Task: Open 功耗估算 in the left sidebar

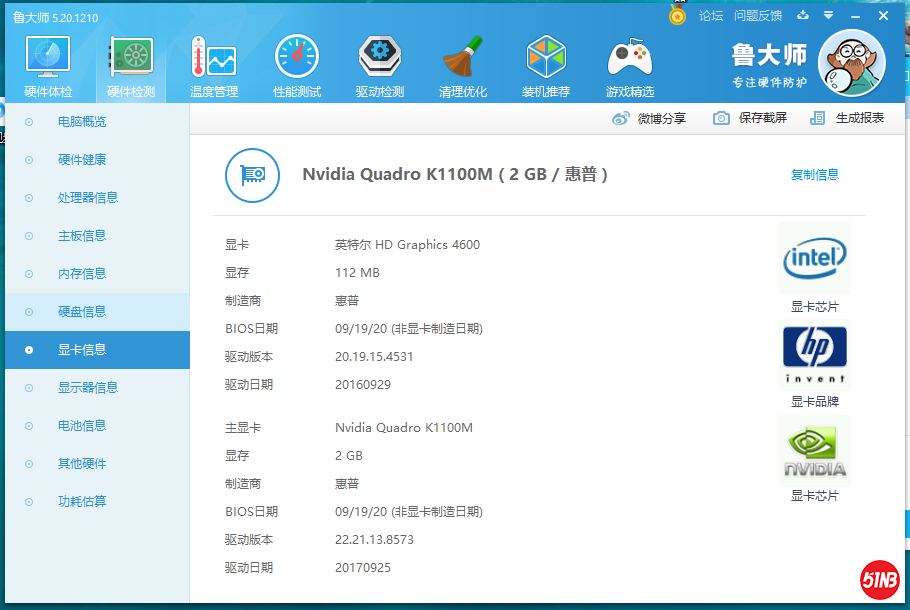Action: pyautogui.click(x=82, y=502)
